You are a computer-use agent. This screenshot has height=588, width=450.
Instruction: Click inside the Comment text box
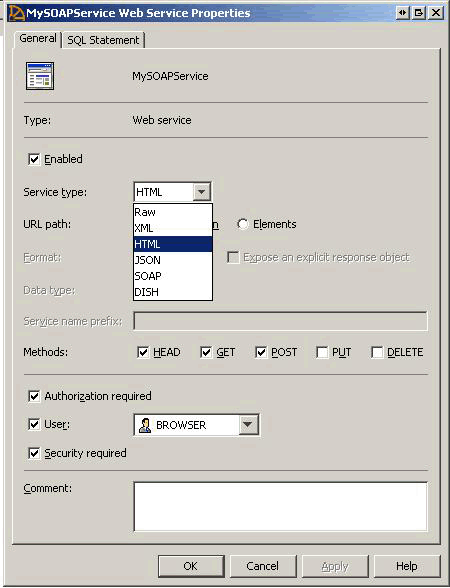pos(280,507)
